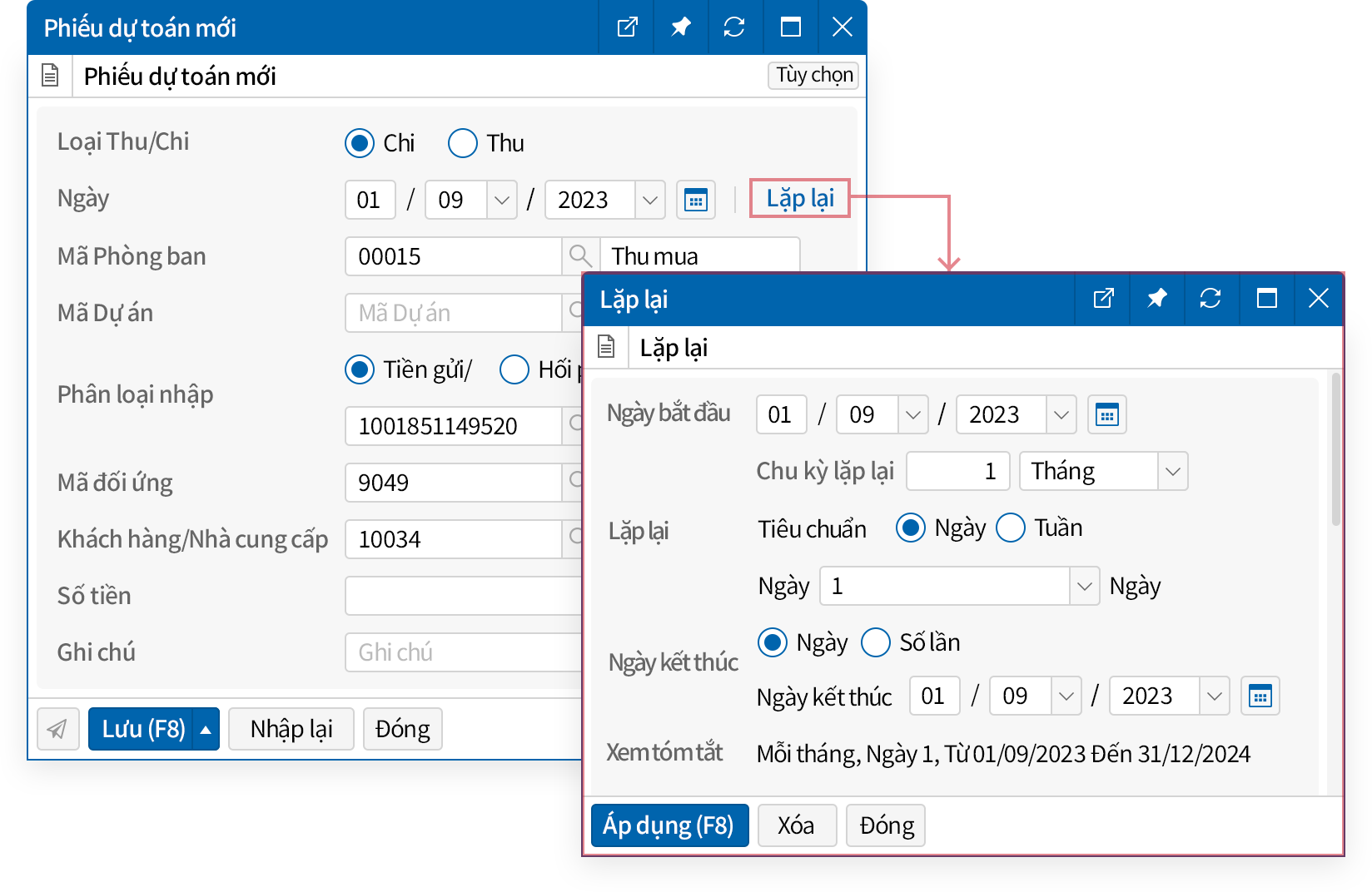Open calendar picker for Ngày kết thúc
This screenshot has width=1372, height=892.
pyautogui.click(x=1260, y=696)
